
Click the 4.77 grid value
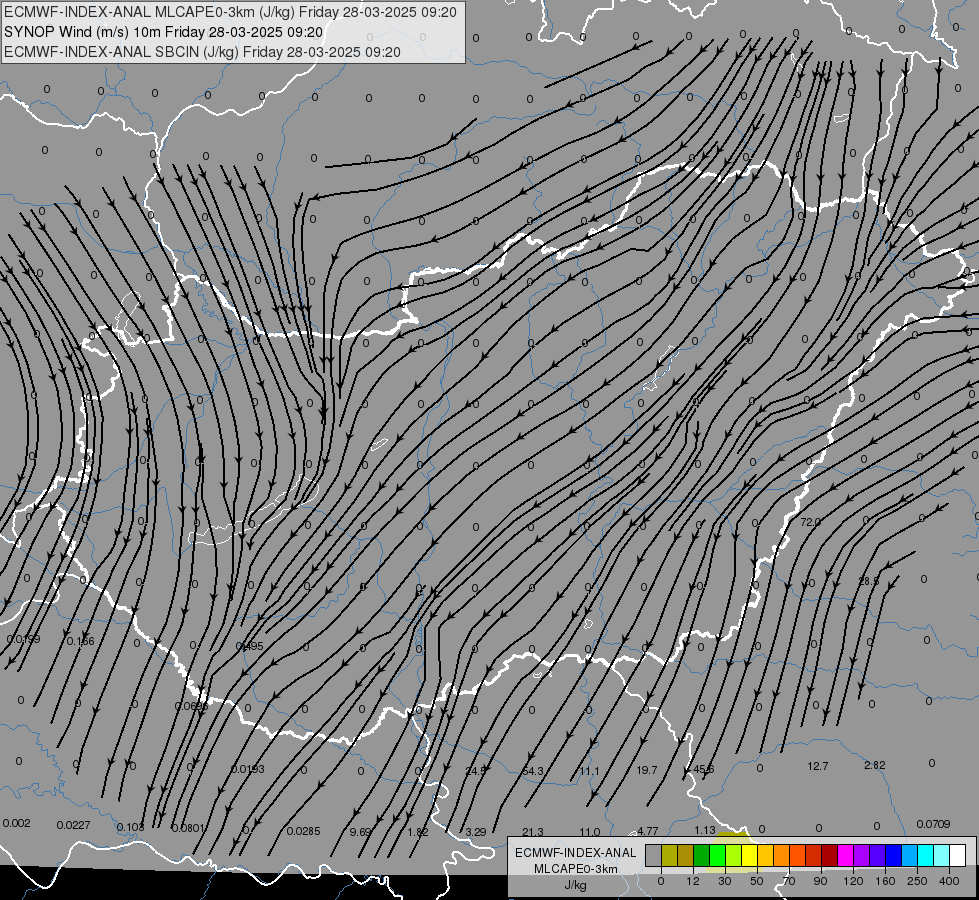[x=647, y=831]
